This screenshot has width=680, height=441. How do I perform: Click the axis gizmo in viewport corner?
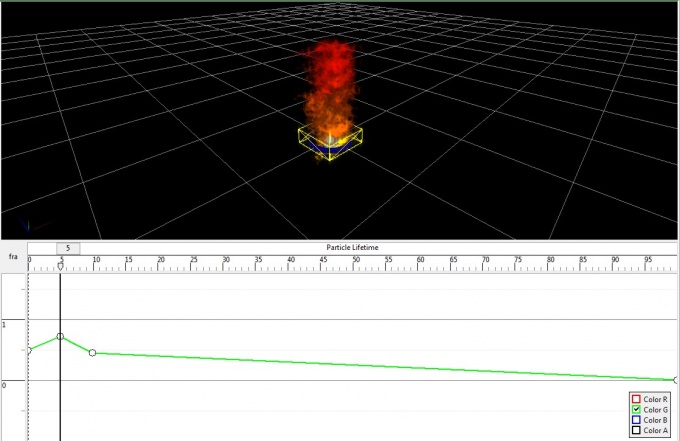click(30, 228)
